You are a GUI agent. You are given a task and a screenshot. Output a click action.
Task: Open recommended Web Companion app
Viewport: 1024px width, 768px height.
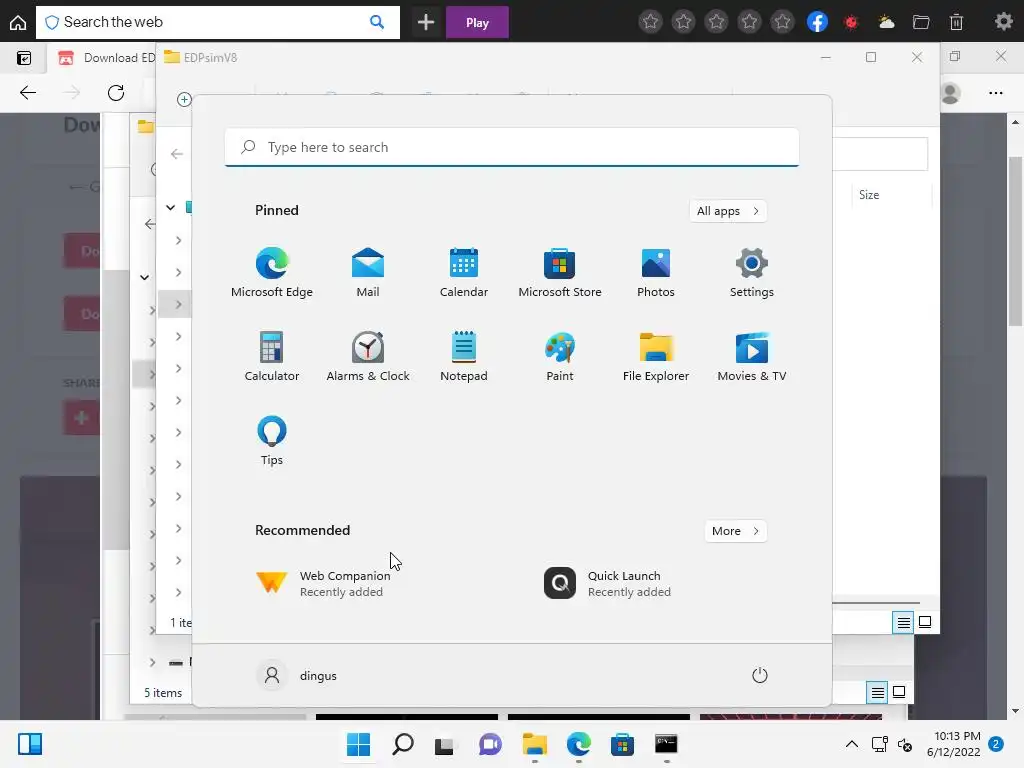[x=323, y=583]
